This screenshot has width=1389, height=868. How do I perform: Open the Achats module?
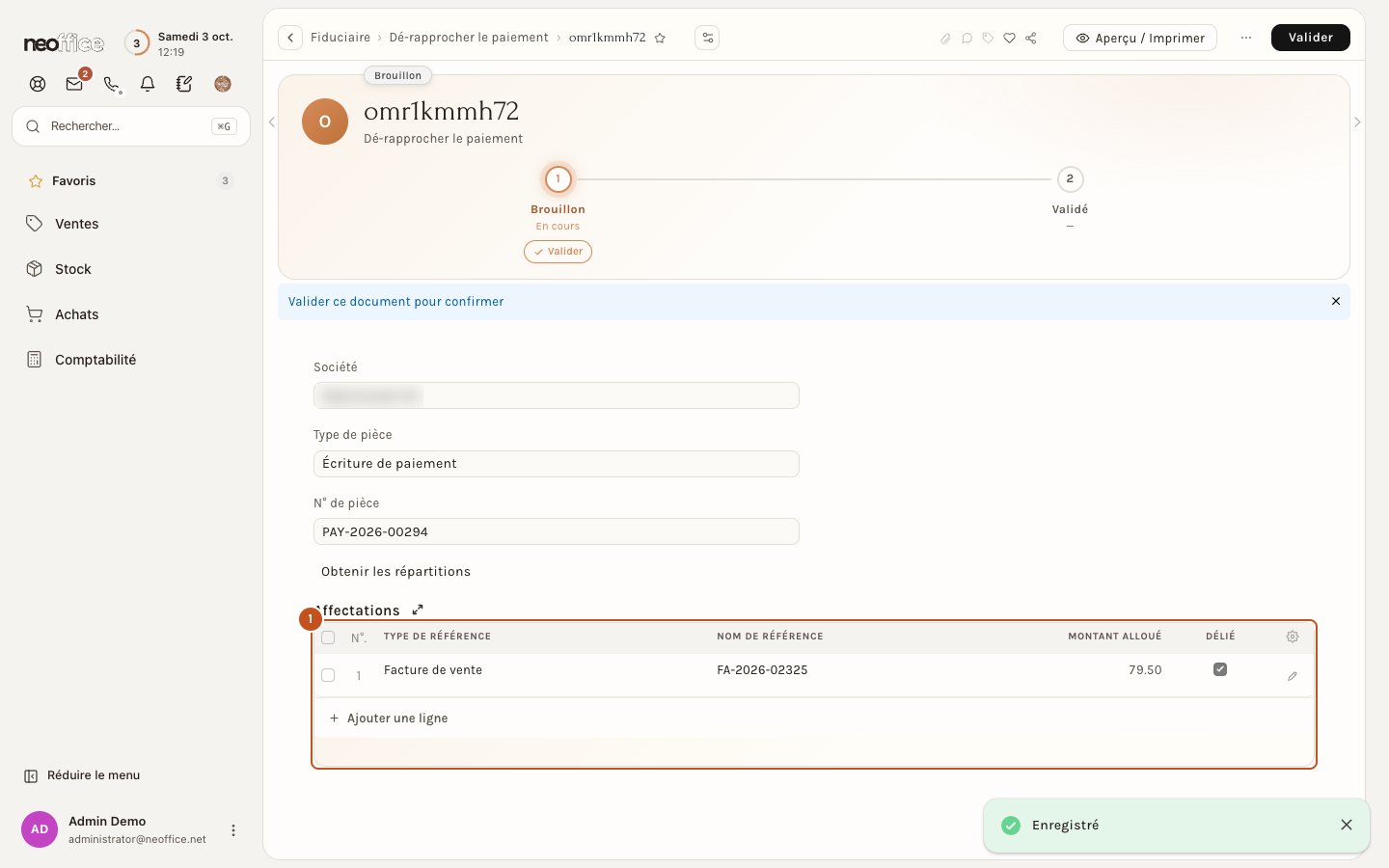pos(131,314)
